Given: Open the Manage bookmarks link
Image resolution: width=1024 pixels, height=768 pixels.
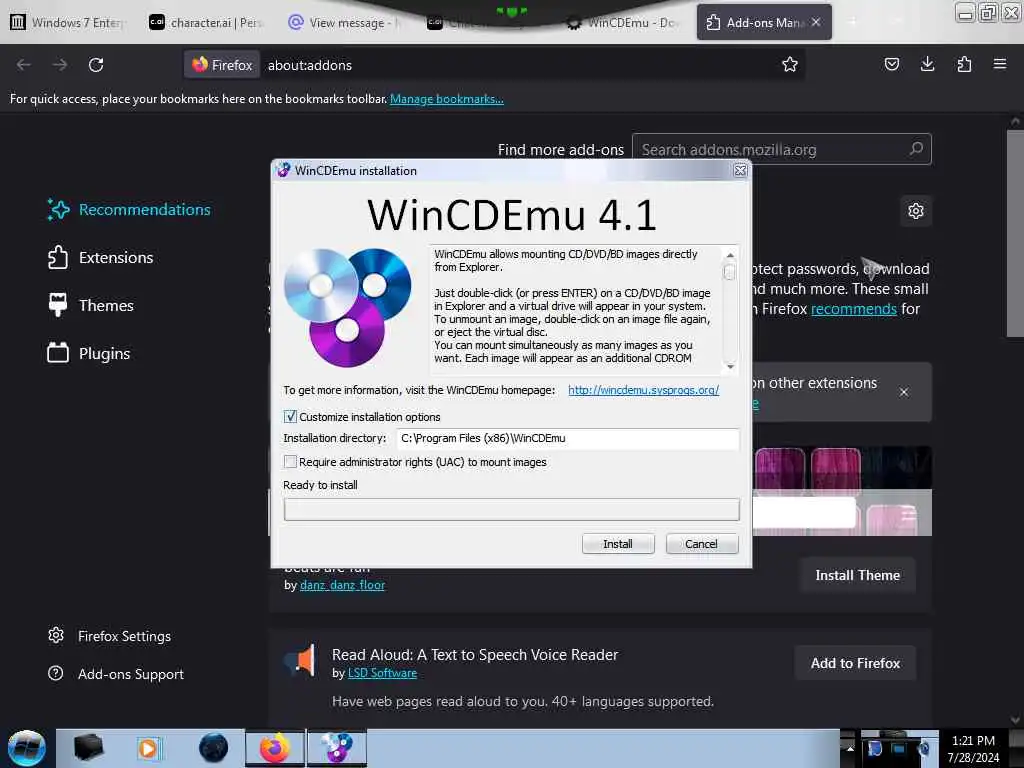Looking at the screenshot, I should 447,99.
